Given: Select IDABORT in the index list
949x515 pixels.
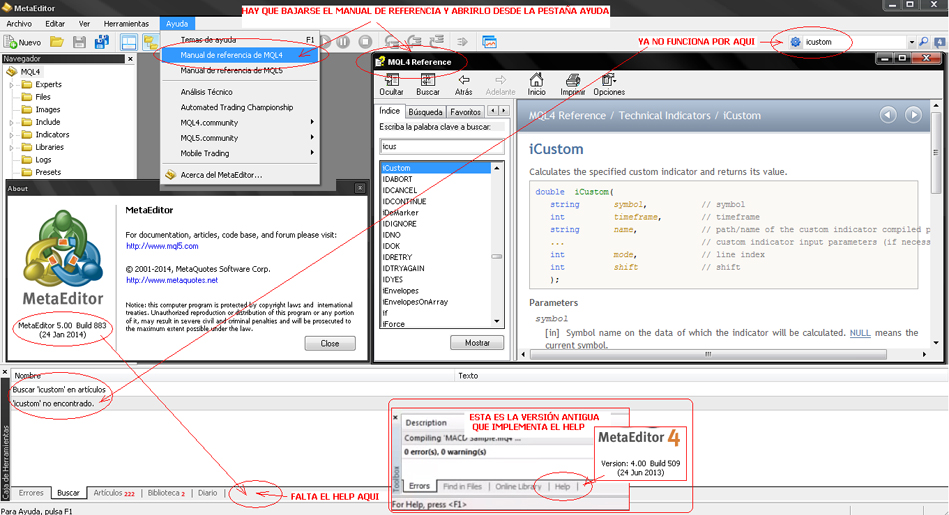Looking at the screenshot, I should click(x=400, y=179).
